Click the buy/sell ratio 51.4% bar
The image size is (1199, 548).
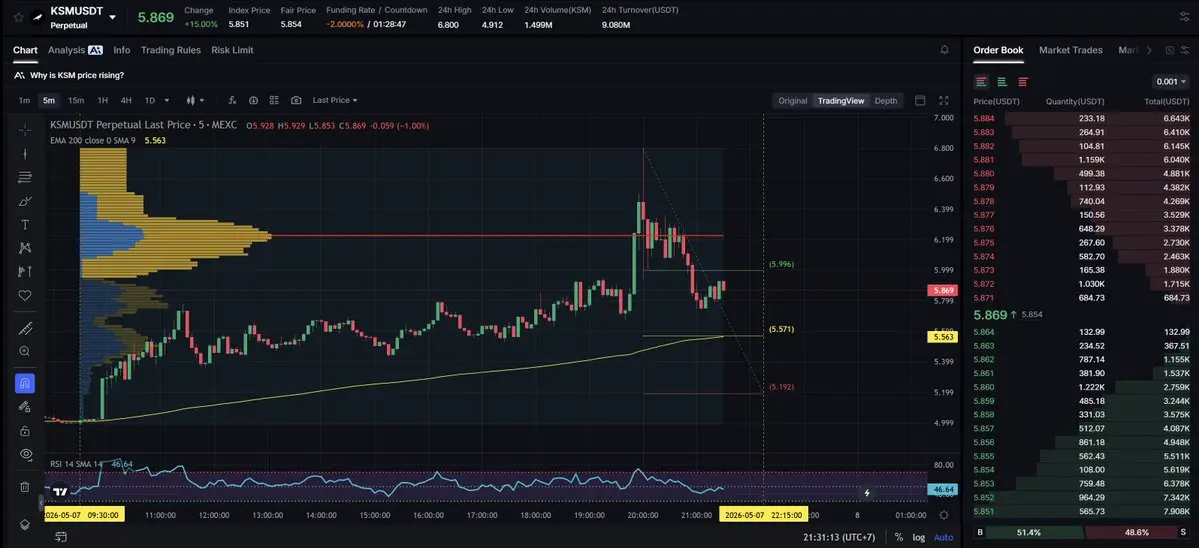tap(1030, 532)
